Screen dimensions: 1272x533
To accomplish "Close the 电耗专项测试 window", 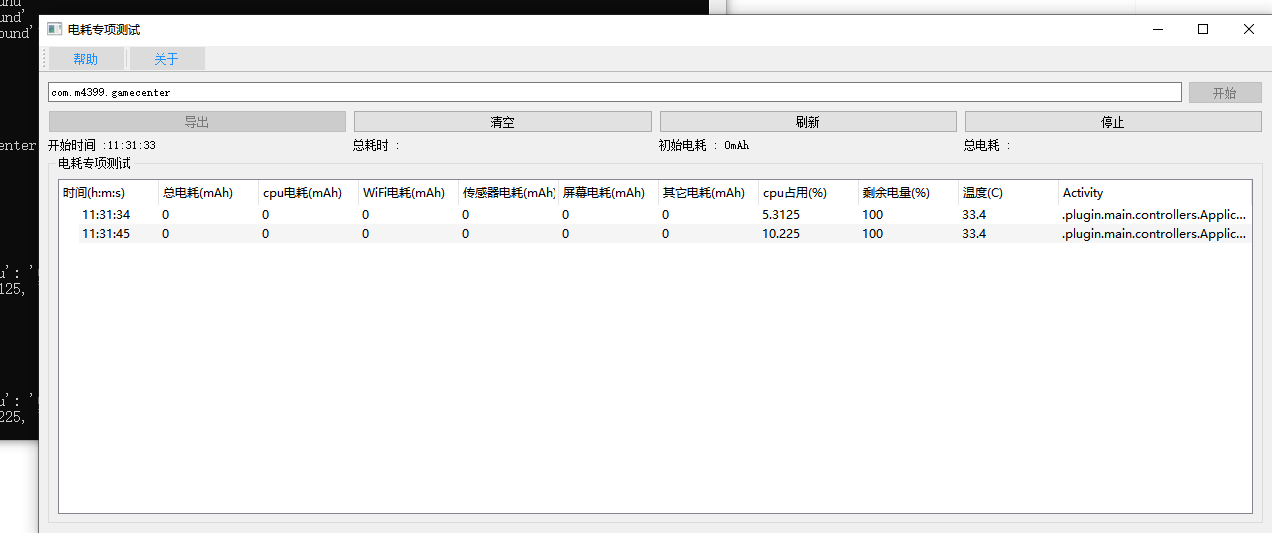I will (x=1248, y=29).
